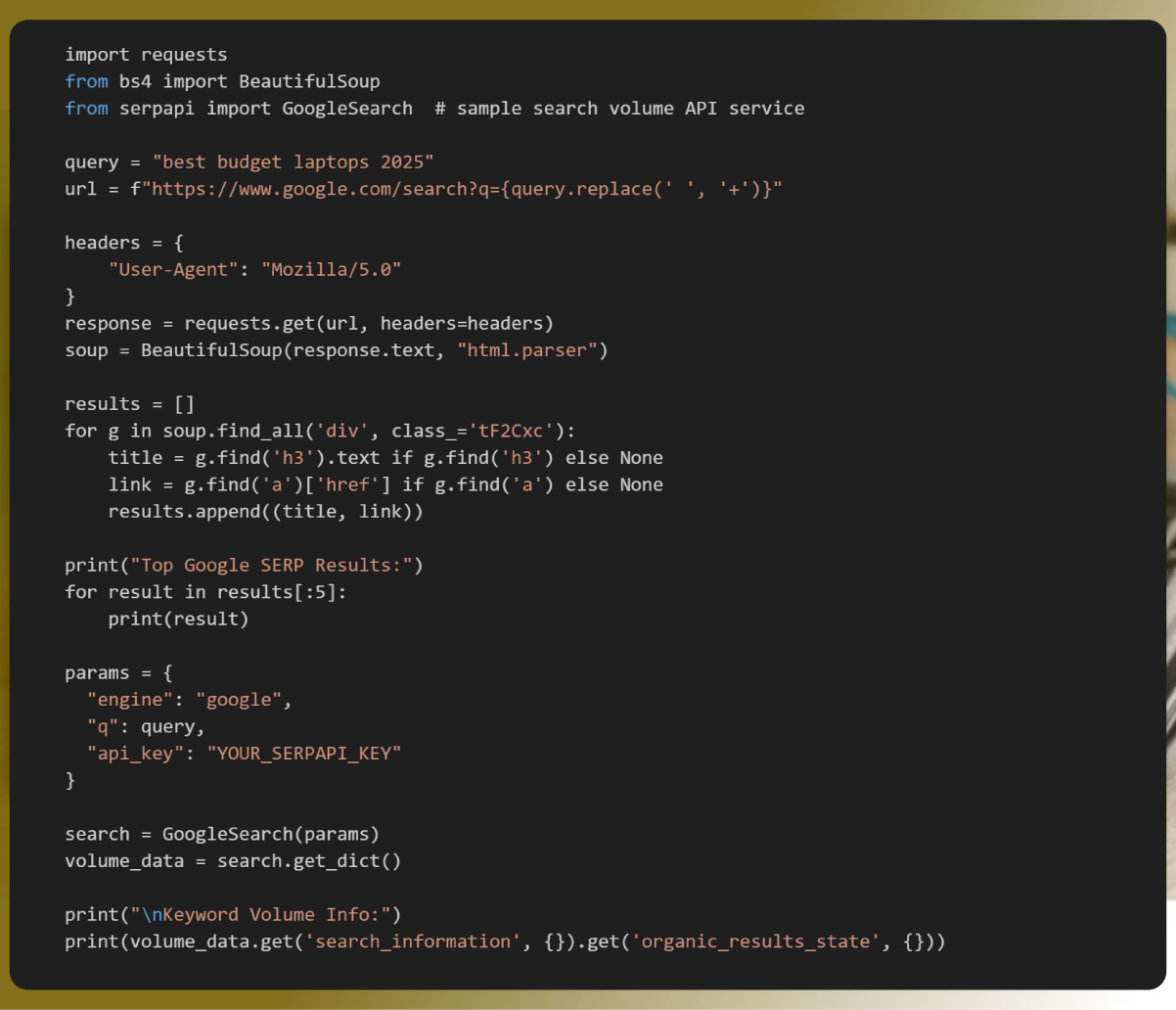Viewport: 1176px width, 1010px height.
Task: Click the 'title = g.find' line
Action: coord(384,458)
